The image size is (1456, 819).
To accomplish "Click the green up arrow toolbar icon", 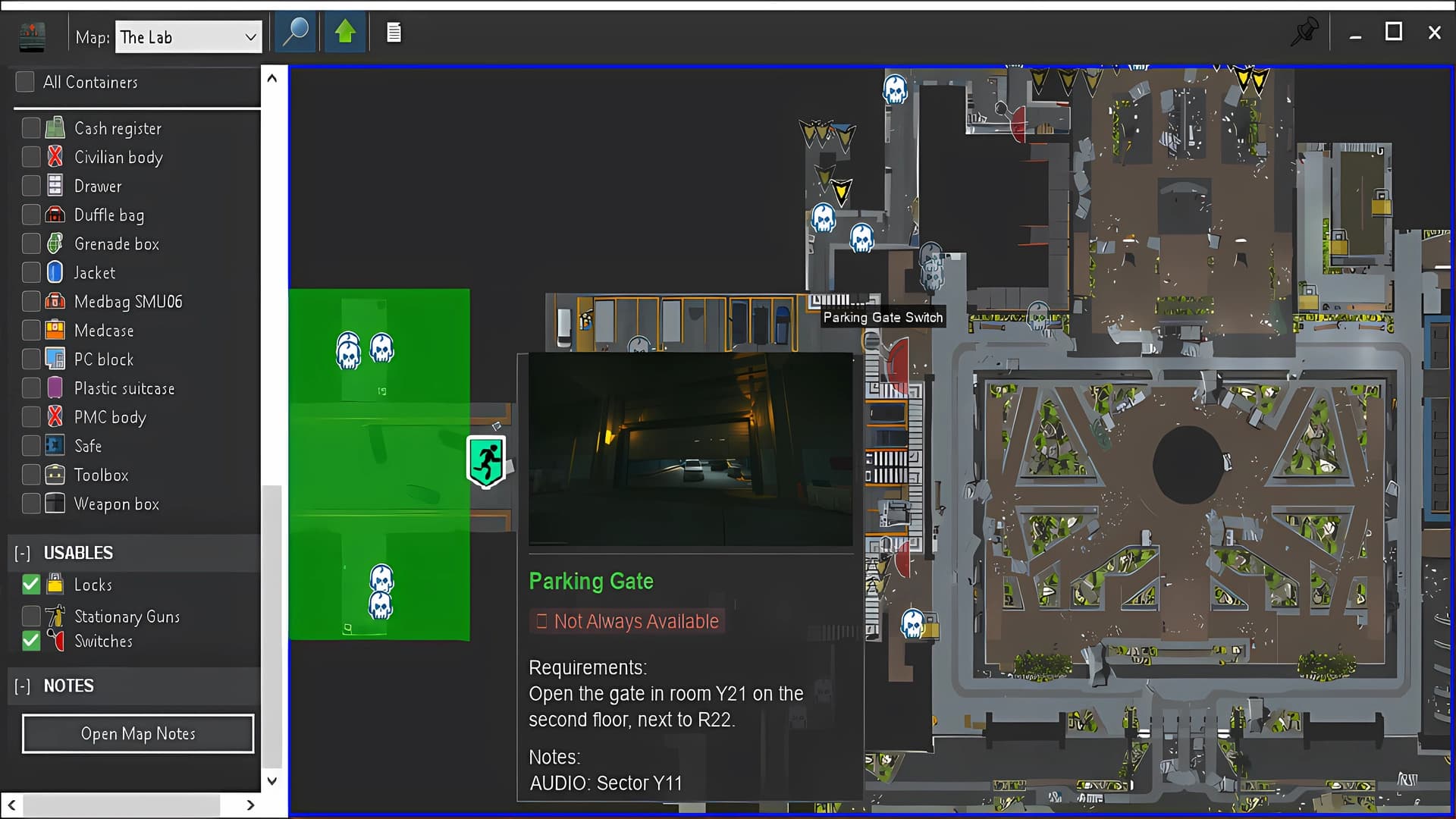I will point(345,33).
